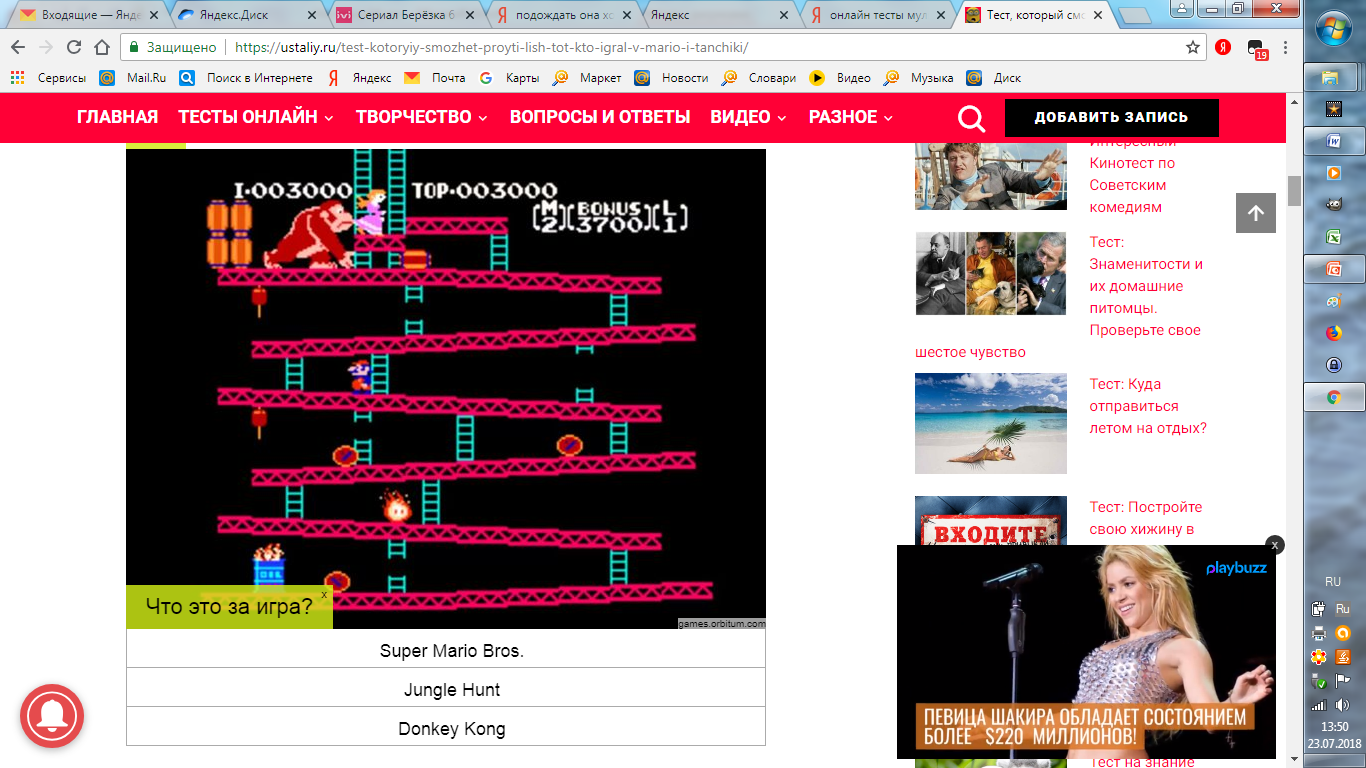Click the volume speaker tray icon
The height and width of the screenshot is (768, 1366).
point(1342,705)
